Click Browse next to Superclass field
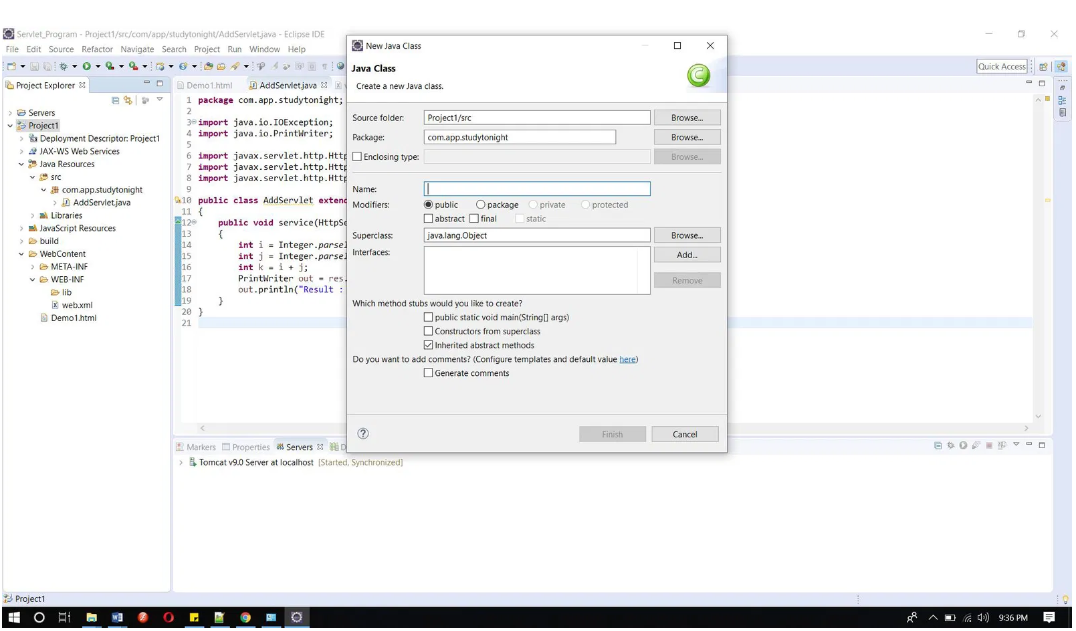 tap(686, 236)
